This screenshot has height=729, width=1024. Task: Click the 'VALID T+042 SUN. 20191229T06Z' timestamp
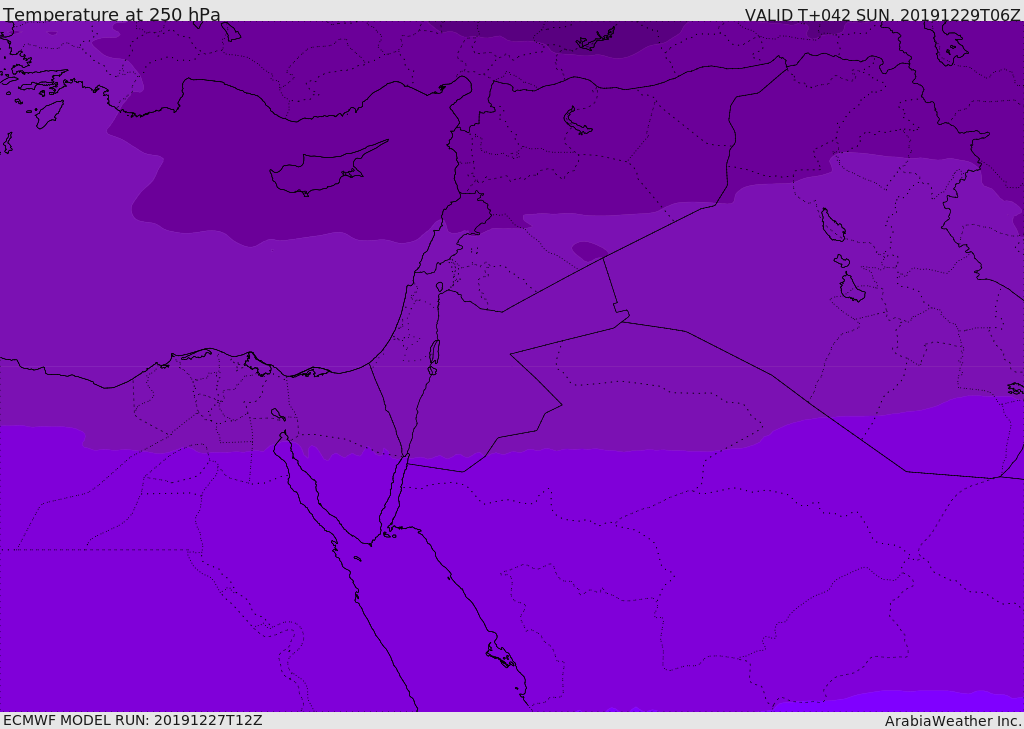882,14
